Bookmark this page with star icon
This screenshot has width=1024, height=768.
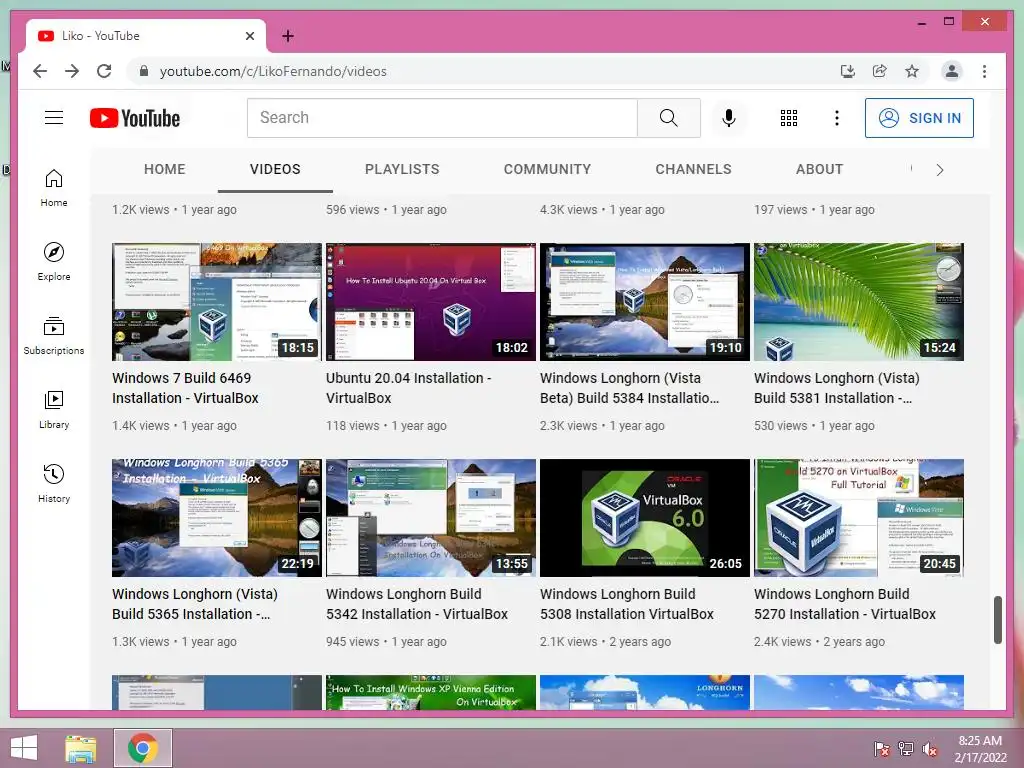pyautogui.click(x=912, y=71)
